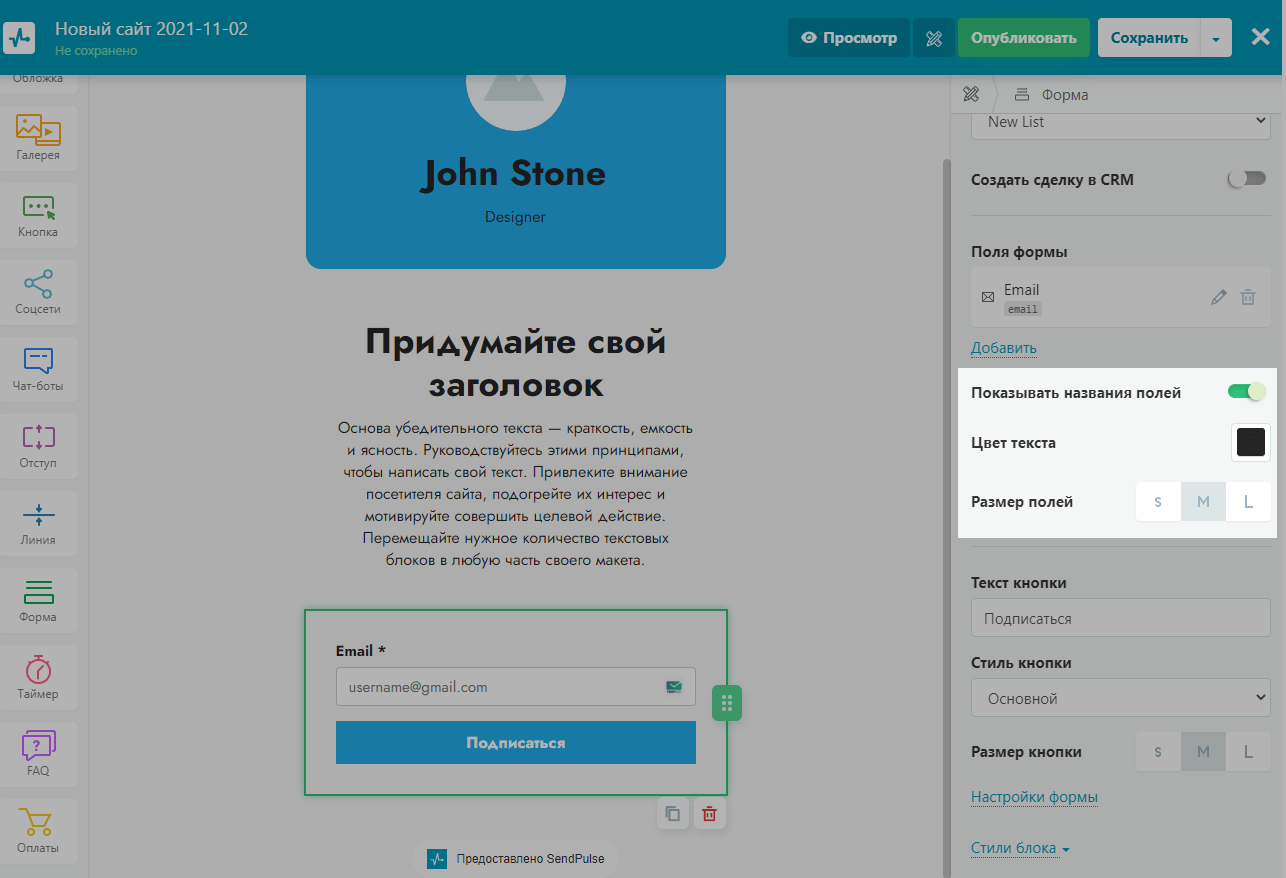The image size is (1286, 878).
Task: Add a FAQ block
Action: click(x=38, y=753)
